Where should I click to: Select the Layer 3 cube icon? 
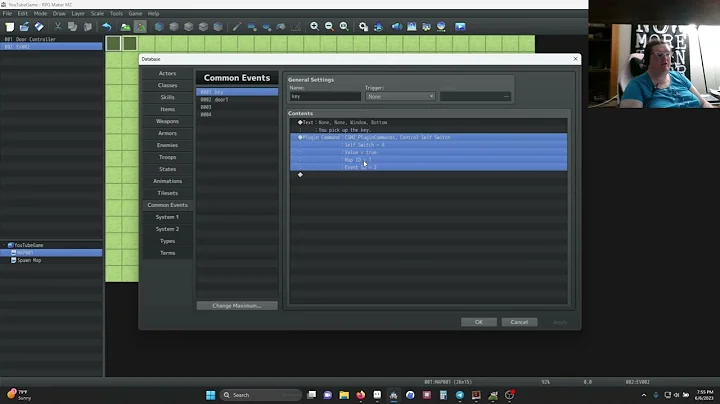coord(203,27)
